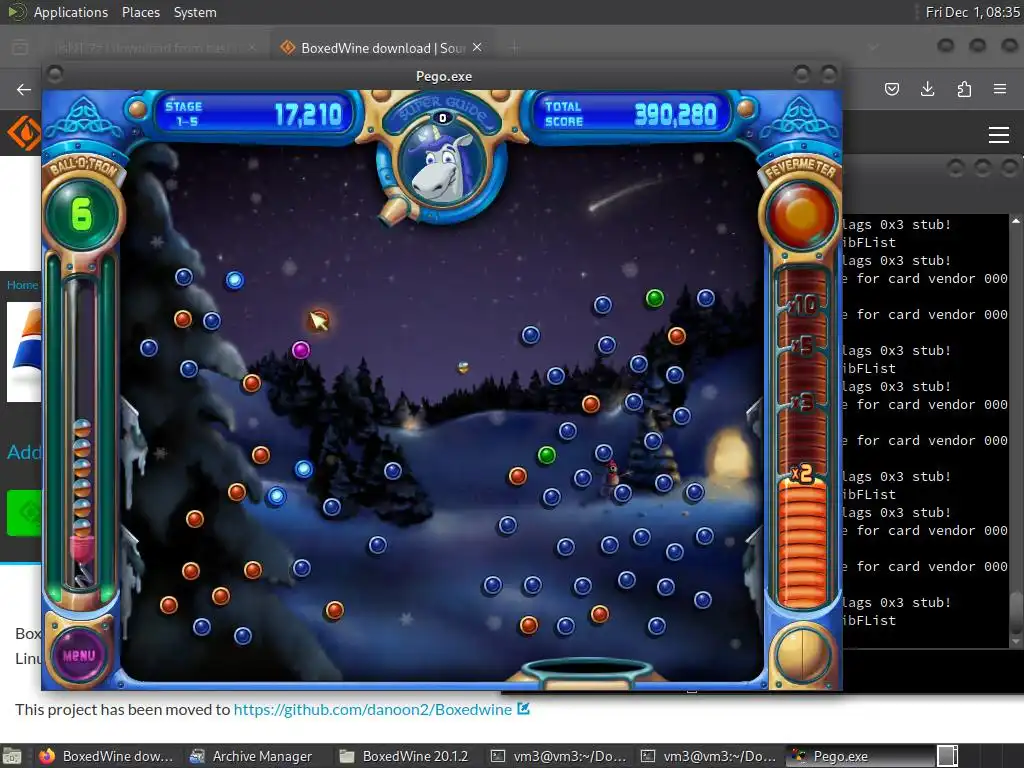The image size is (1024, 768).
Task: Click the SourceForge logo
Action: click(x=24, y=133)
